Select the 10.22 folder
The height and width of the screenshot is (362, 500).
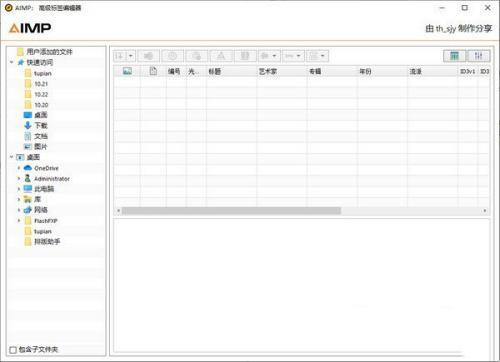click(x=41, y=95)
